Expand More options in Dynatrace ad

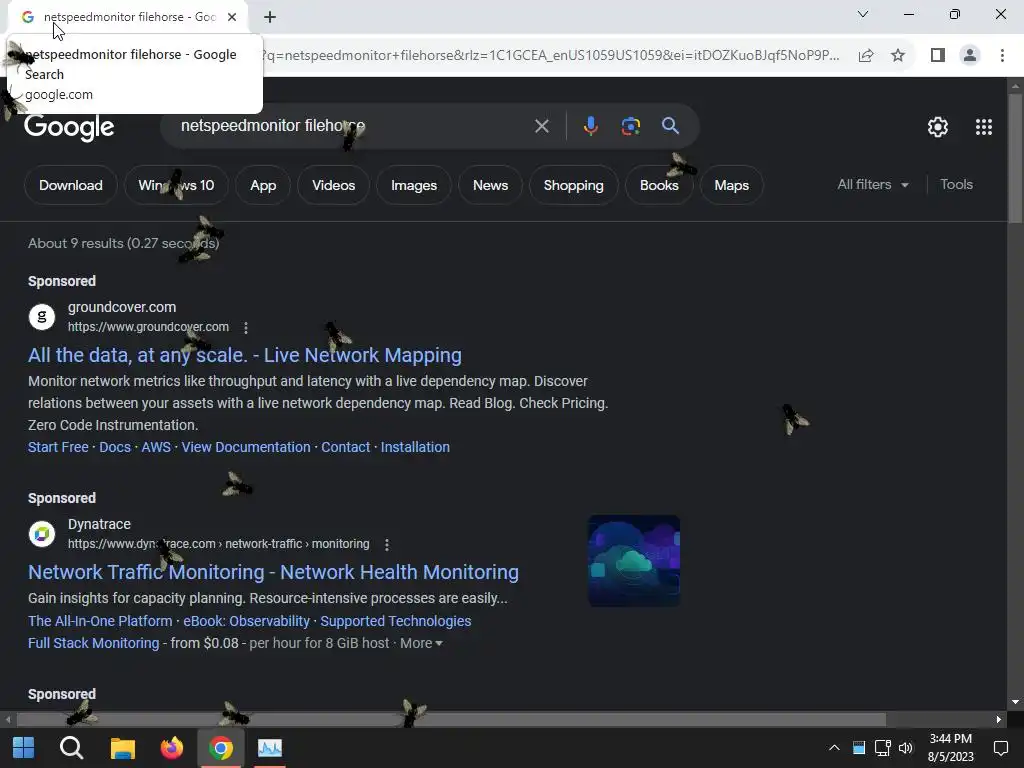421,643
